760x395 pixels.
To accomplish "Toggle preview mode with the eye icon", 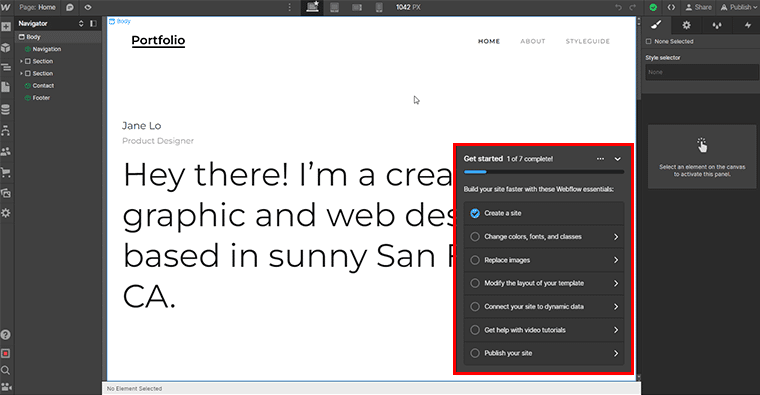I will pyautogui.click(x=88, y=7).
